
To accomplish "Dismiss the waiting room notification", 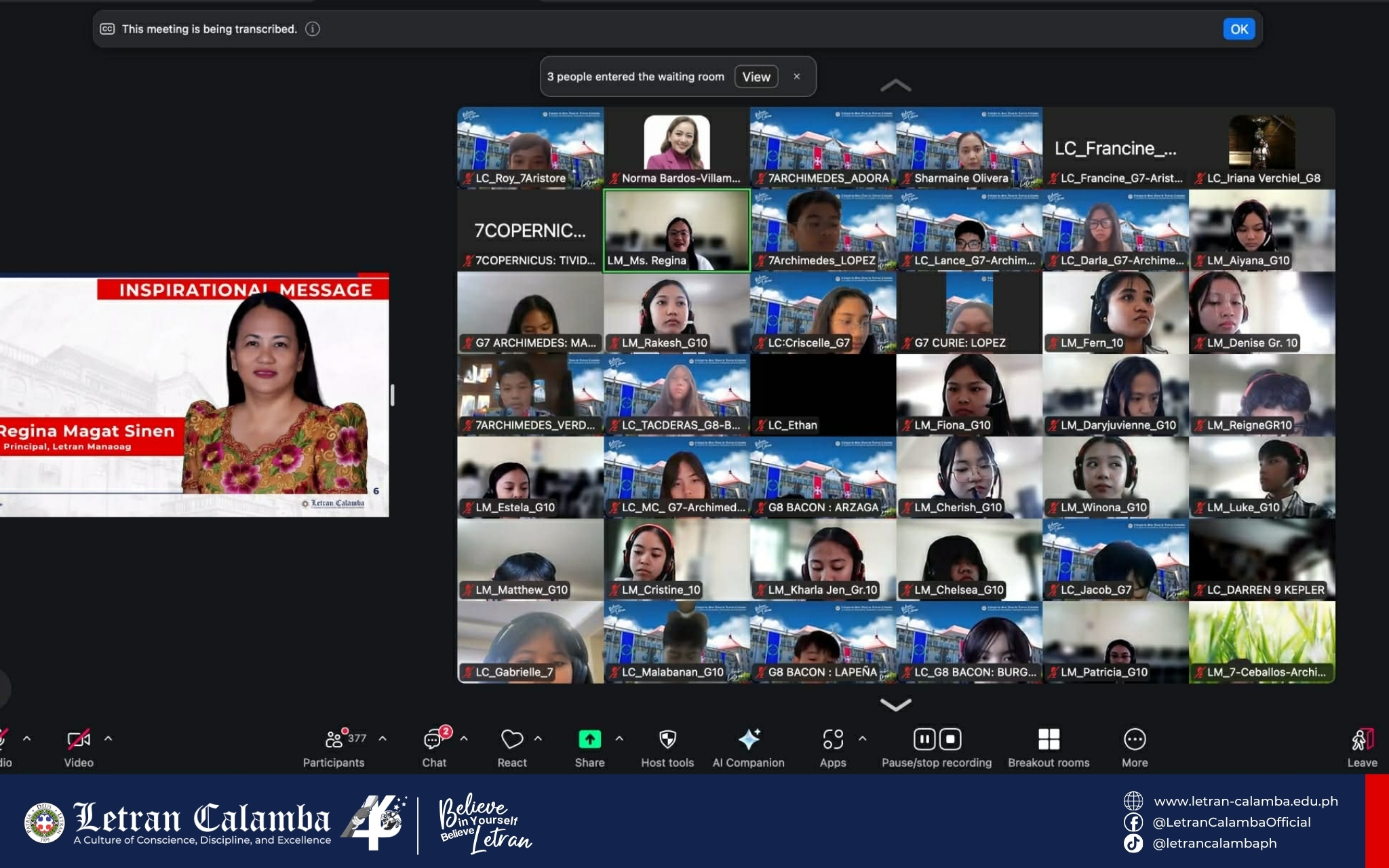I will (x=797, y=77).
